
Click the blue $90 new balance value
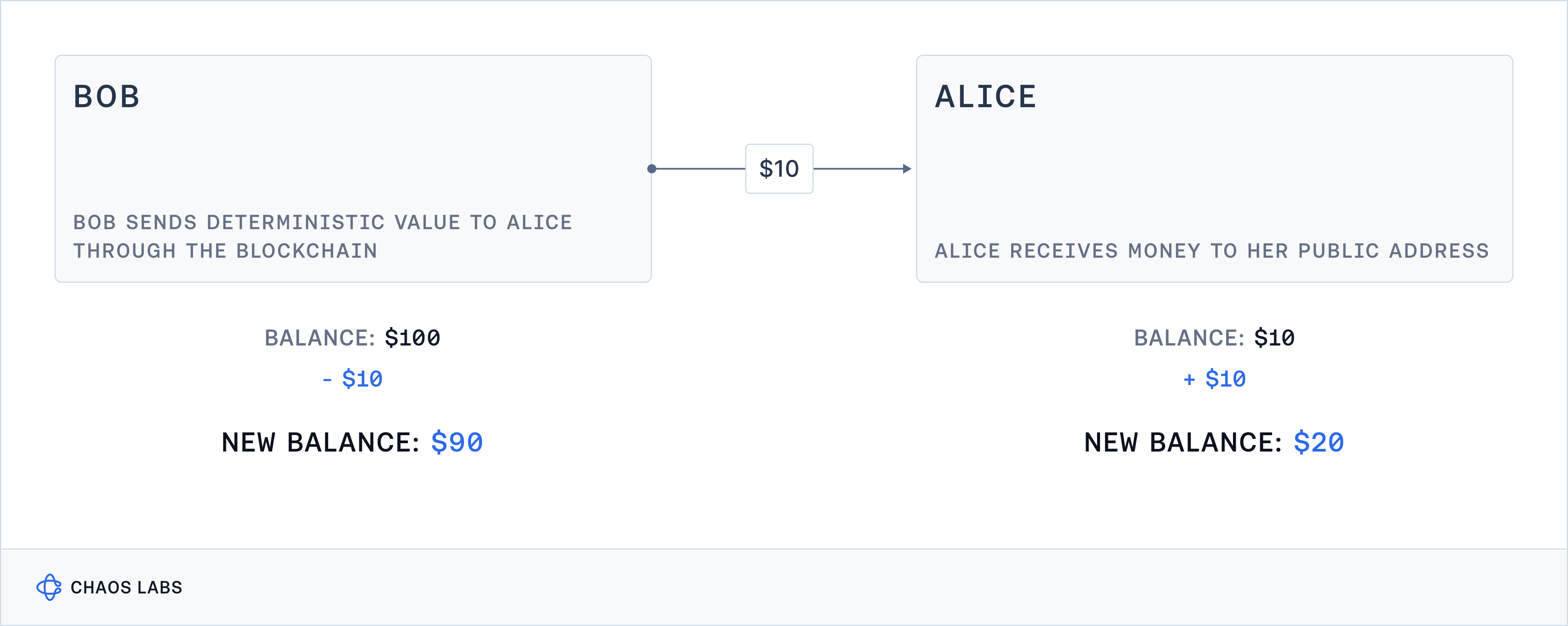coord(457,443)
